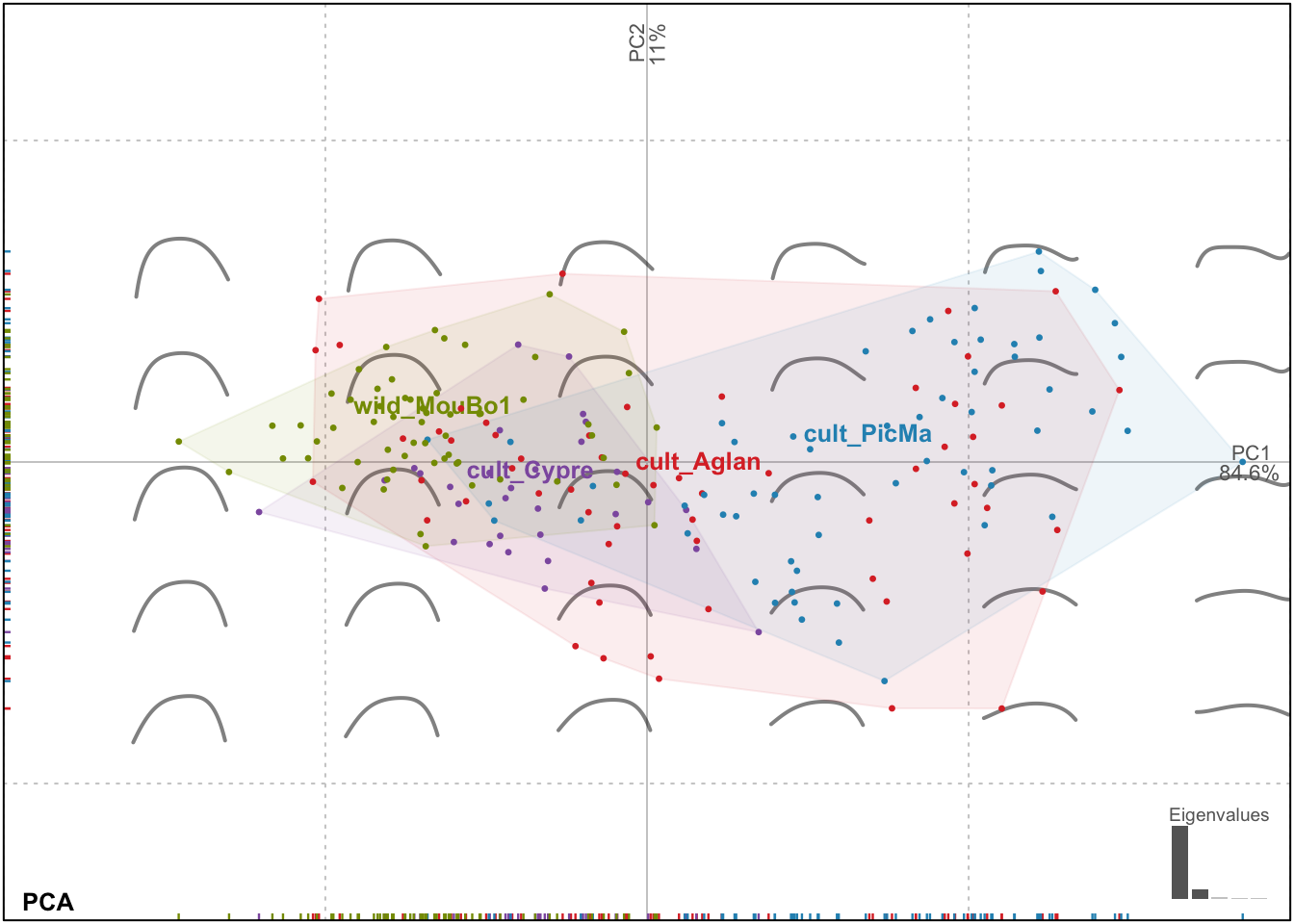
Task: Select the leftmost green wild_MouBo1 point
Action: pos(179,442)
